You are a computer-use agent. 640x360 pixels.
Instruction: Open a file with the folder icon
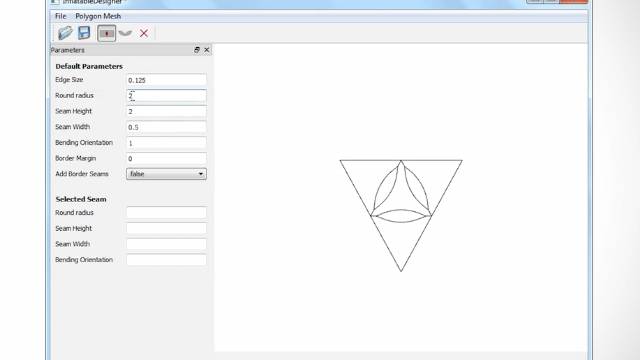pos(65,33)
